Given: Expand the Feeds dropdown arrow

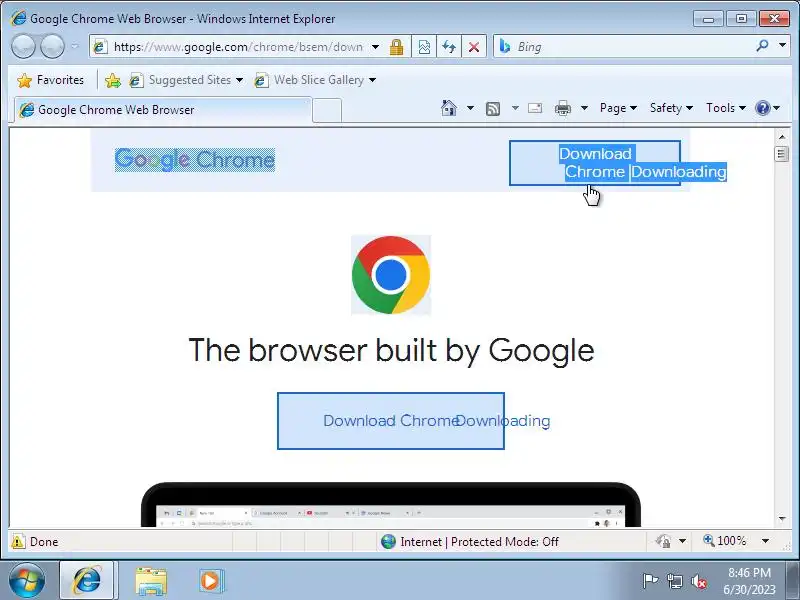Looking at the screenshot, I should pos(515,108).
